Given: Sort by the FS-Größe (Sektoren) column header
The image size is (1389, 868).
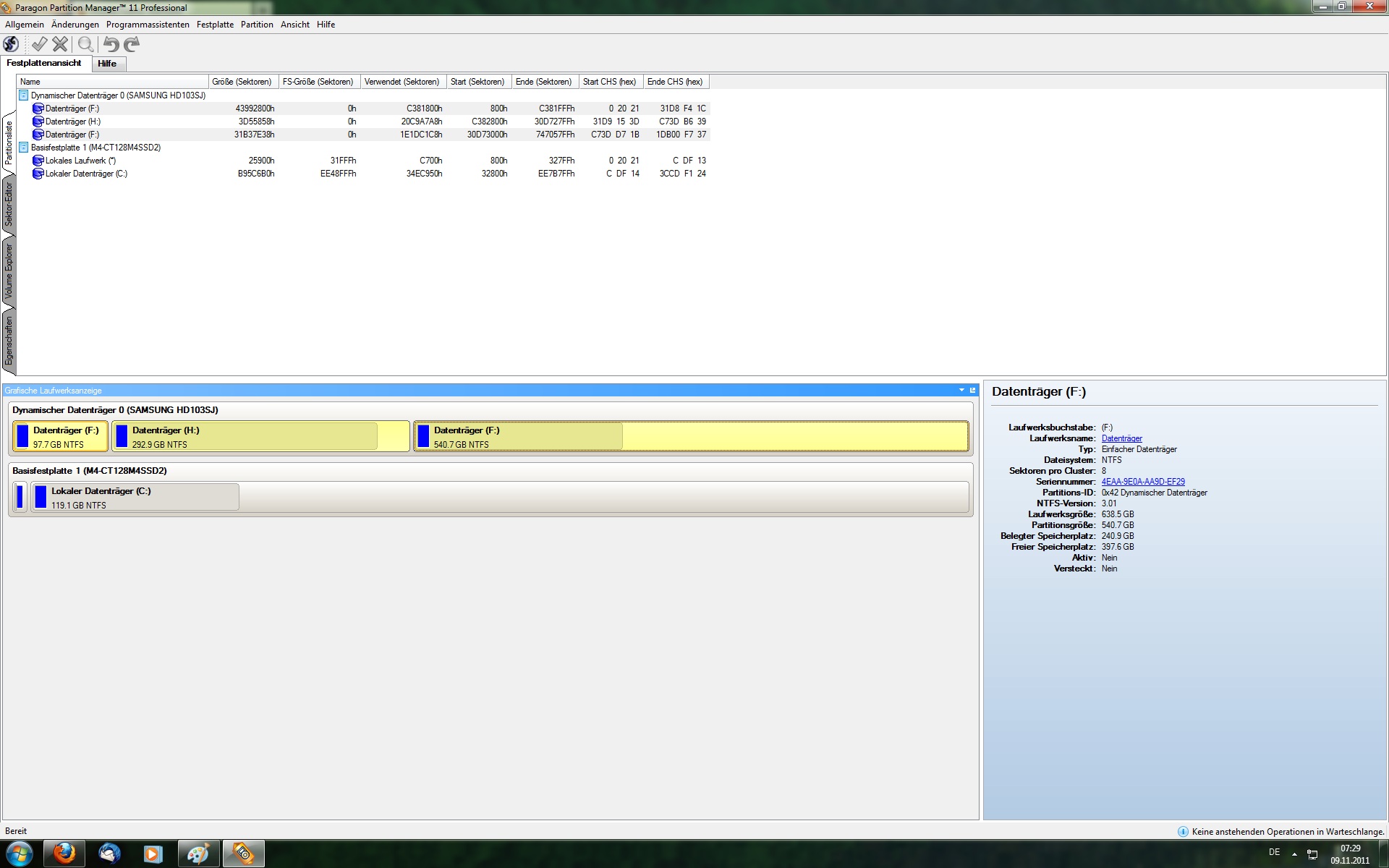Looking at the screenshot, I should [x=320, y=82].
